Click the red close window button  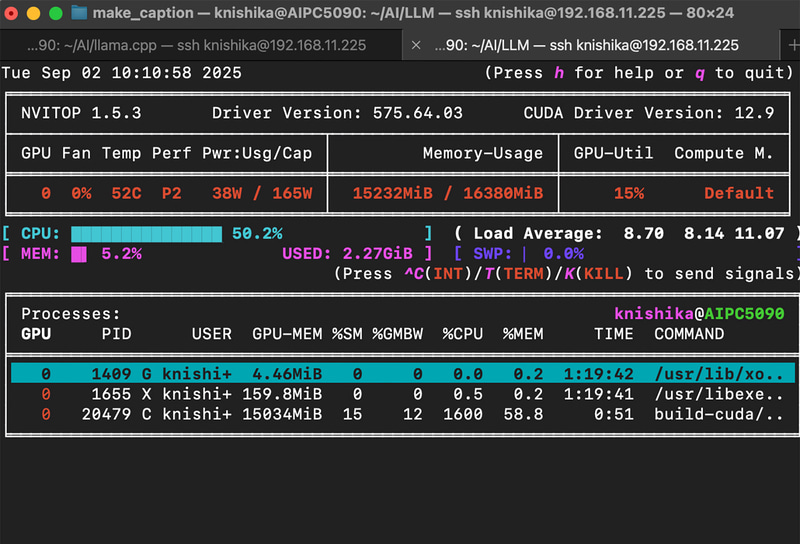(11, 13)
